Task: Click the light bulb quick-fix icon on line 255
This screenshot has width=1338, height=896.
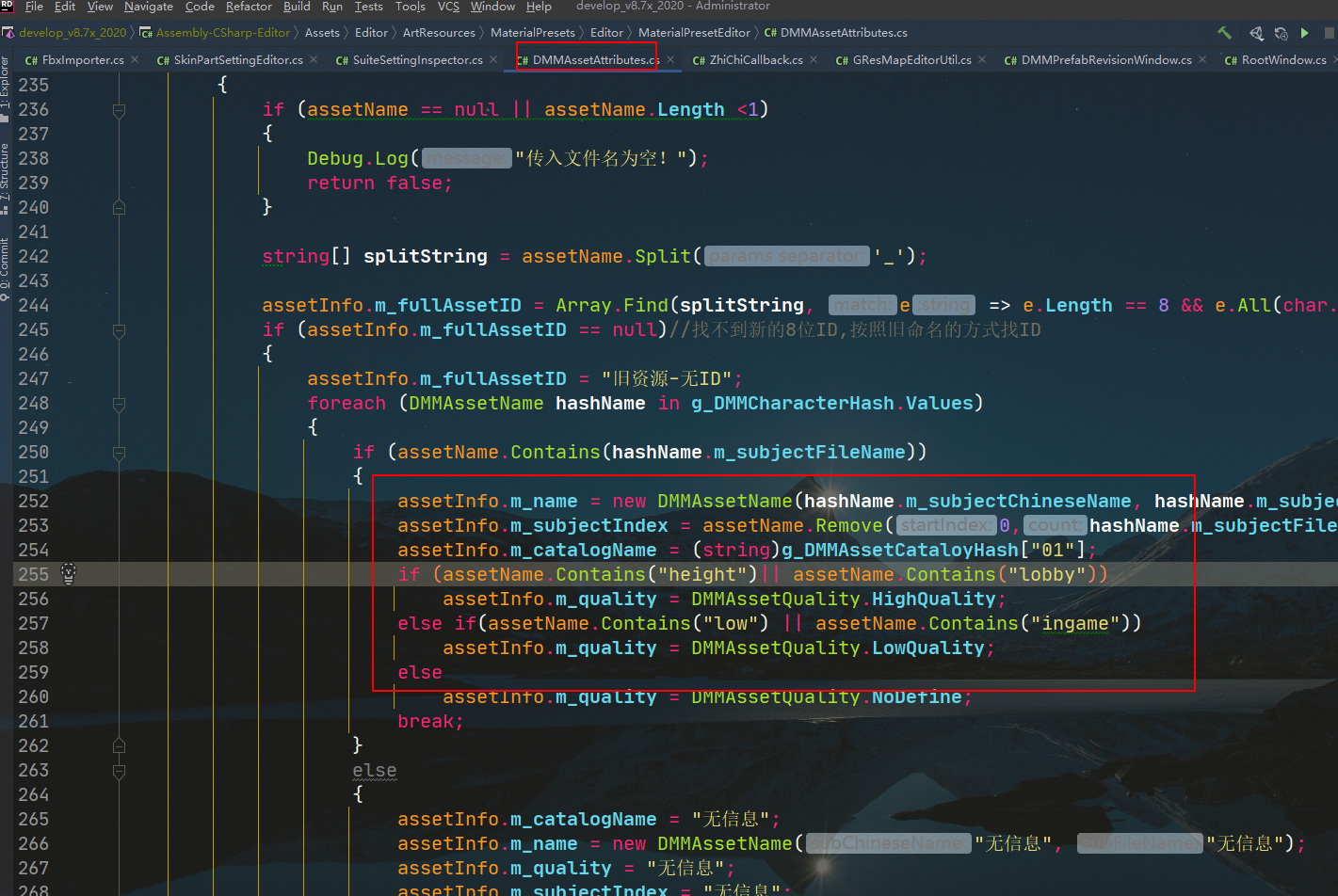Action: pyautogui.click(x=69, y=573)
